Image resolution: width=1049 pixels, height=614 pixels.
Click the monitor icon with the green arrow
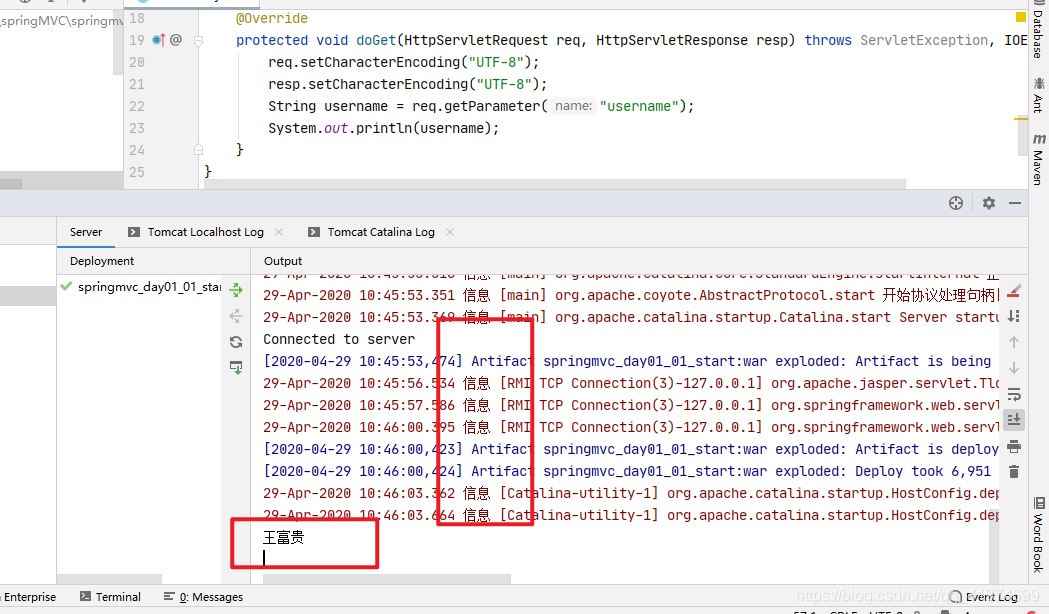pyautogui.click(x=235, y=367)
